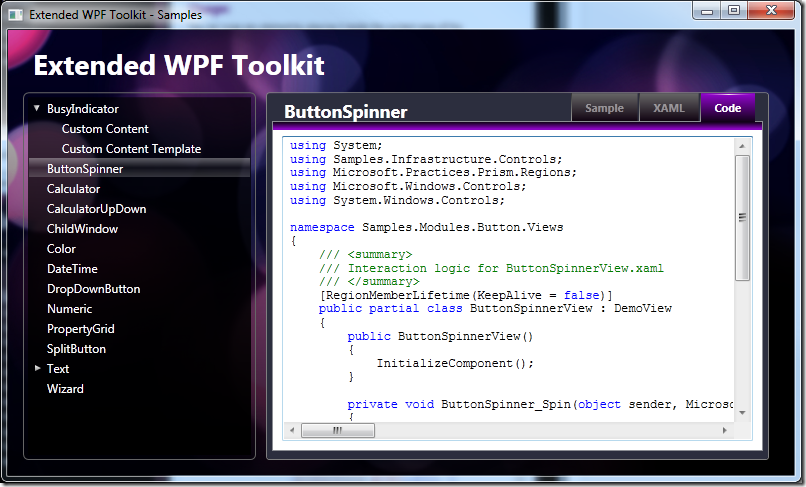Click the 'public ButtonSpinnerView()' line

441,336
